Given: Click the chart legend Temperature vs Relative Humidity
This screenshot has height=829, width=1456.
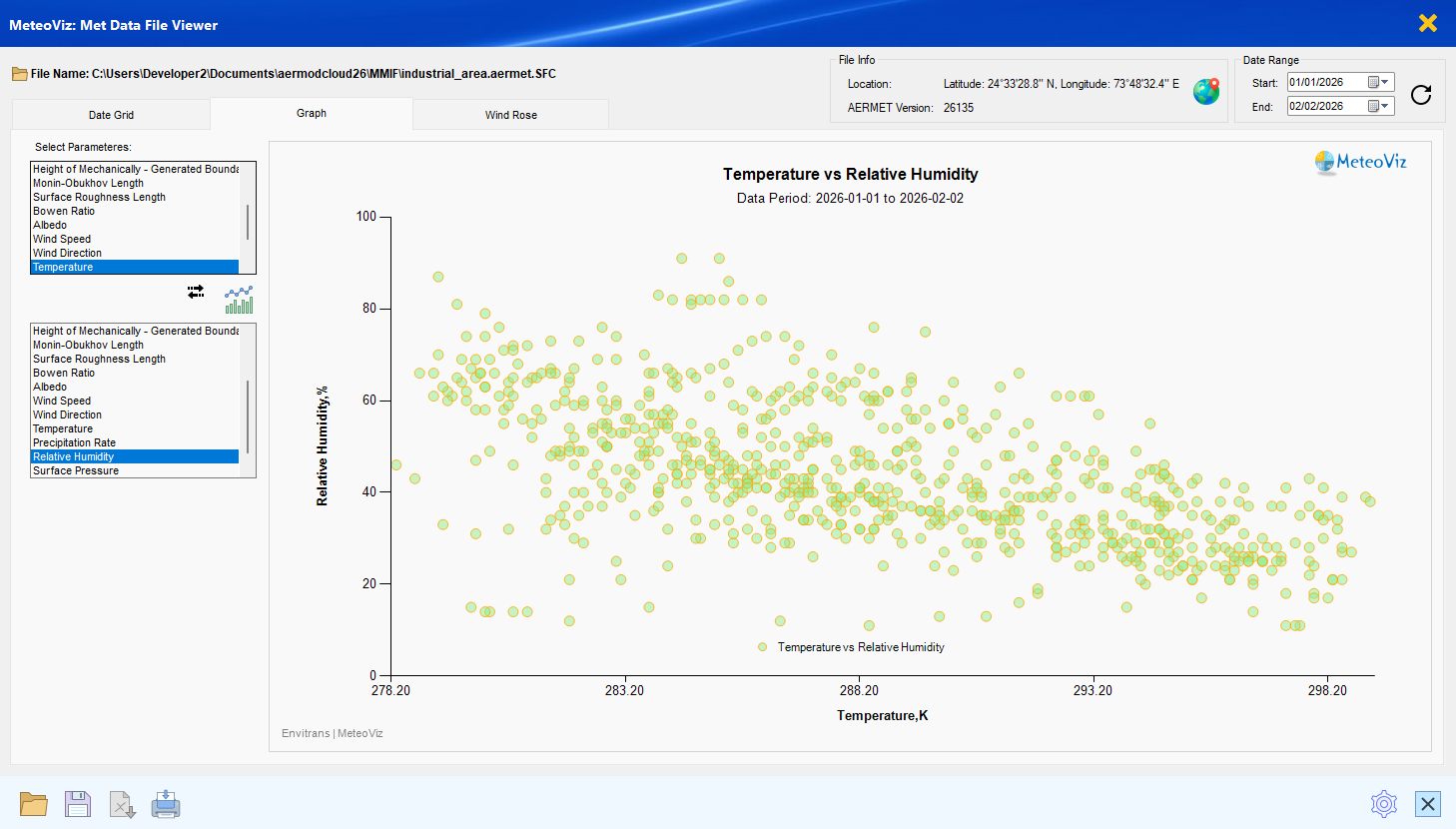Looking at the screenshot, I should point(851,647).
